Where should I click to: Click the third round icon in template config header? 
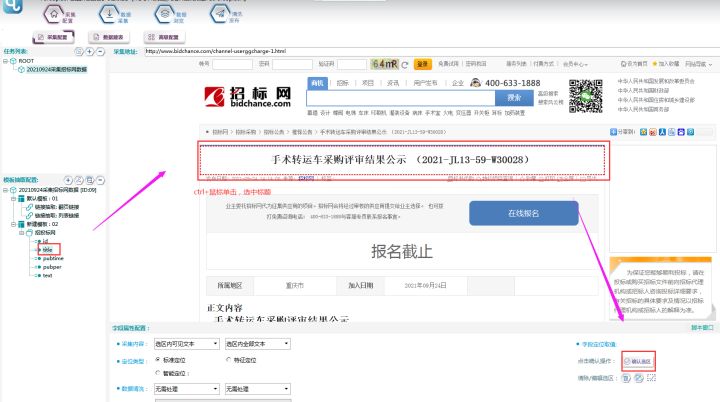coord(90,180)
